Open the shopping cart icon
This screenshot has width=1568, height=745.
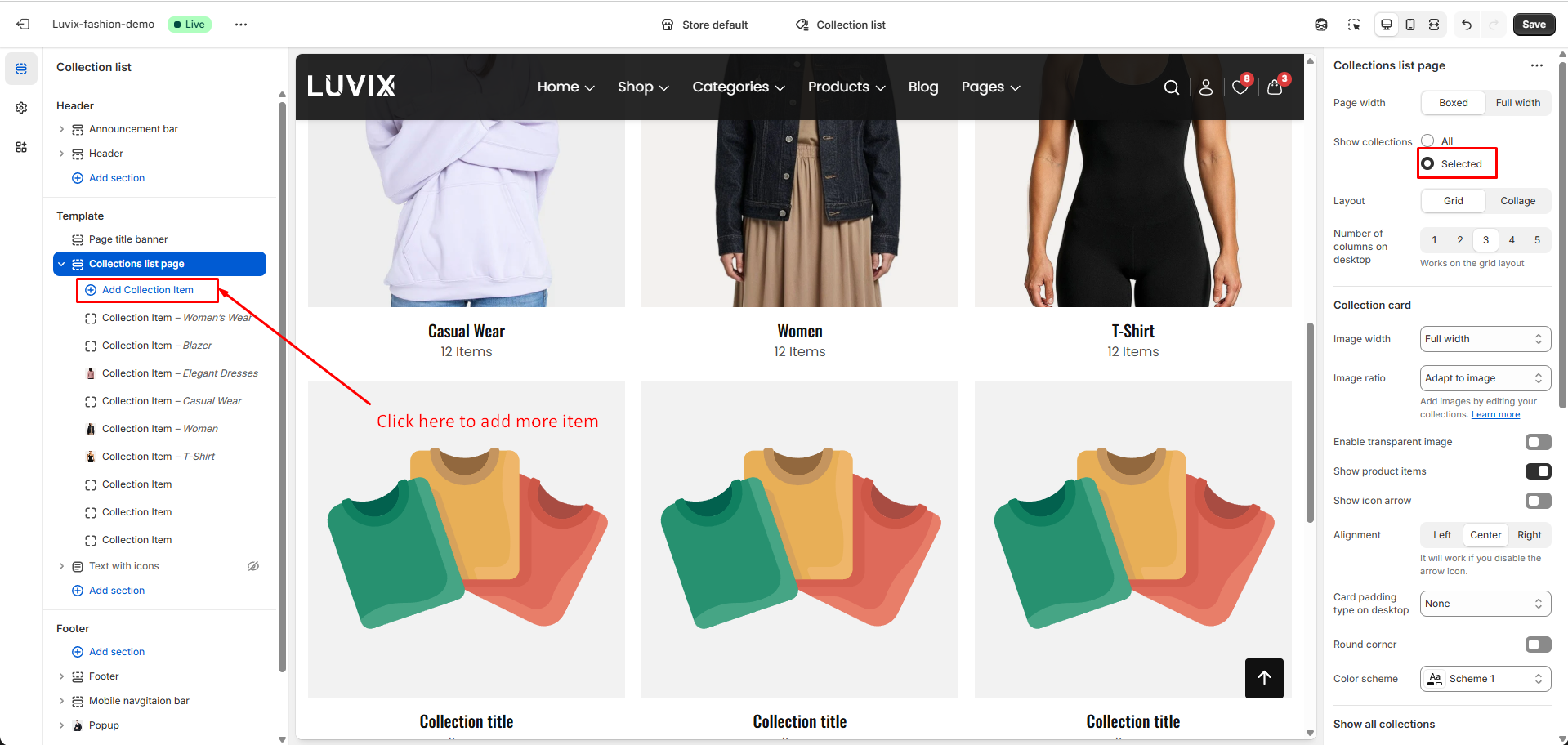[1274, 87]
